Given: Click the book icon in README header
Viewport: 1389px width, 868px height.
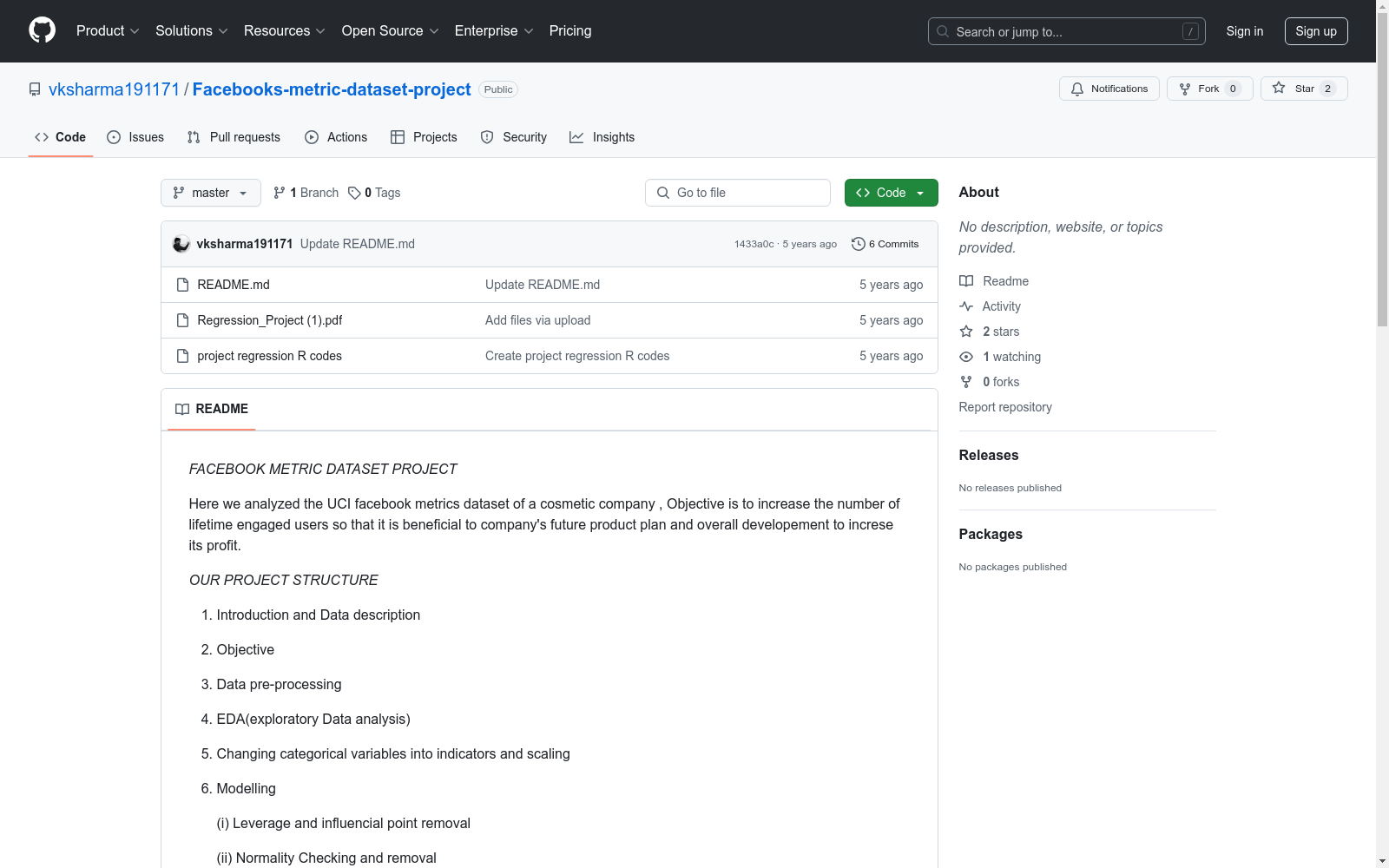Looking at the screenshot, I should [x=182, y=409].
